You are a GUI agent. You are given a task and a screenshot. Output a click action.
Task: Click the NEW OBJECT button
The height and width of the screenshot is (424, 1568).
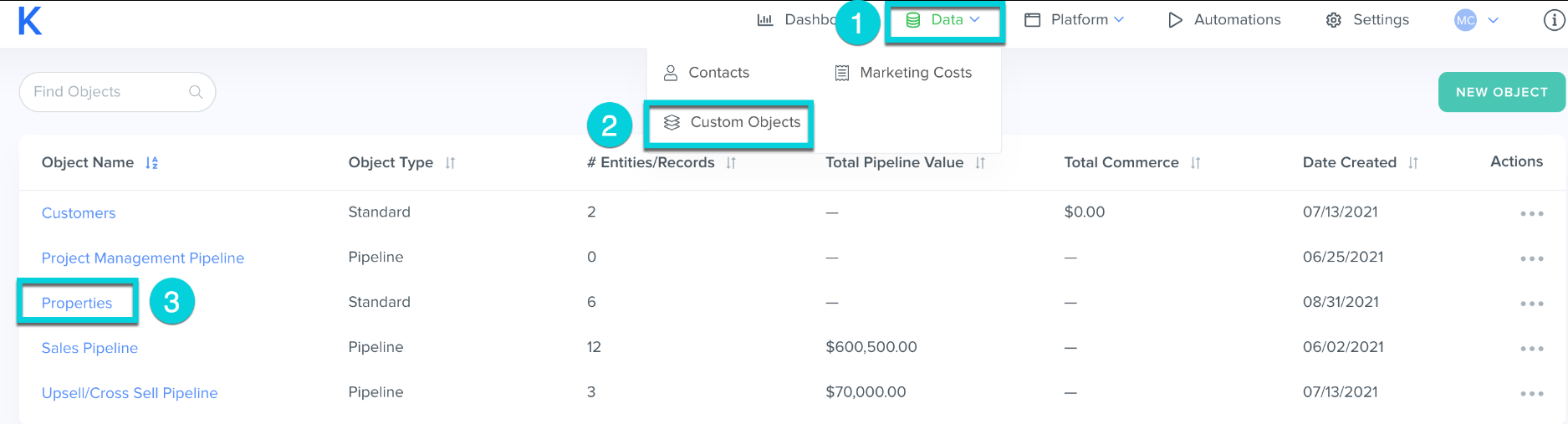[1502, 92]
